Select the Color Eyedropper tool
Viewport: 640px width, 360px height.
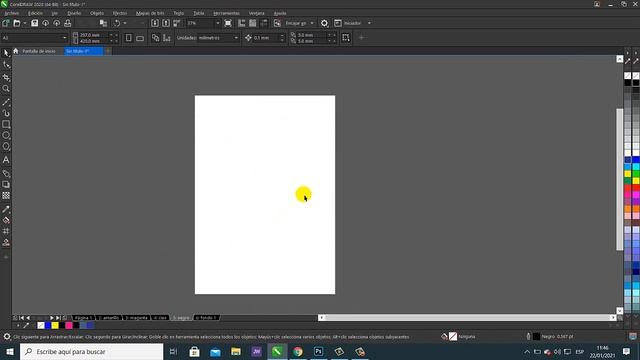[x=6, y=209]
